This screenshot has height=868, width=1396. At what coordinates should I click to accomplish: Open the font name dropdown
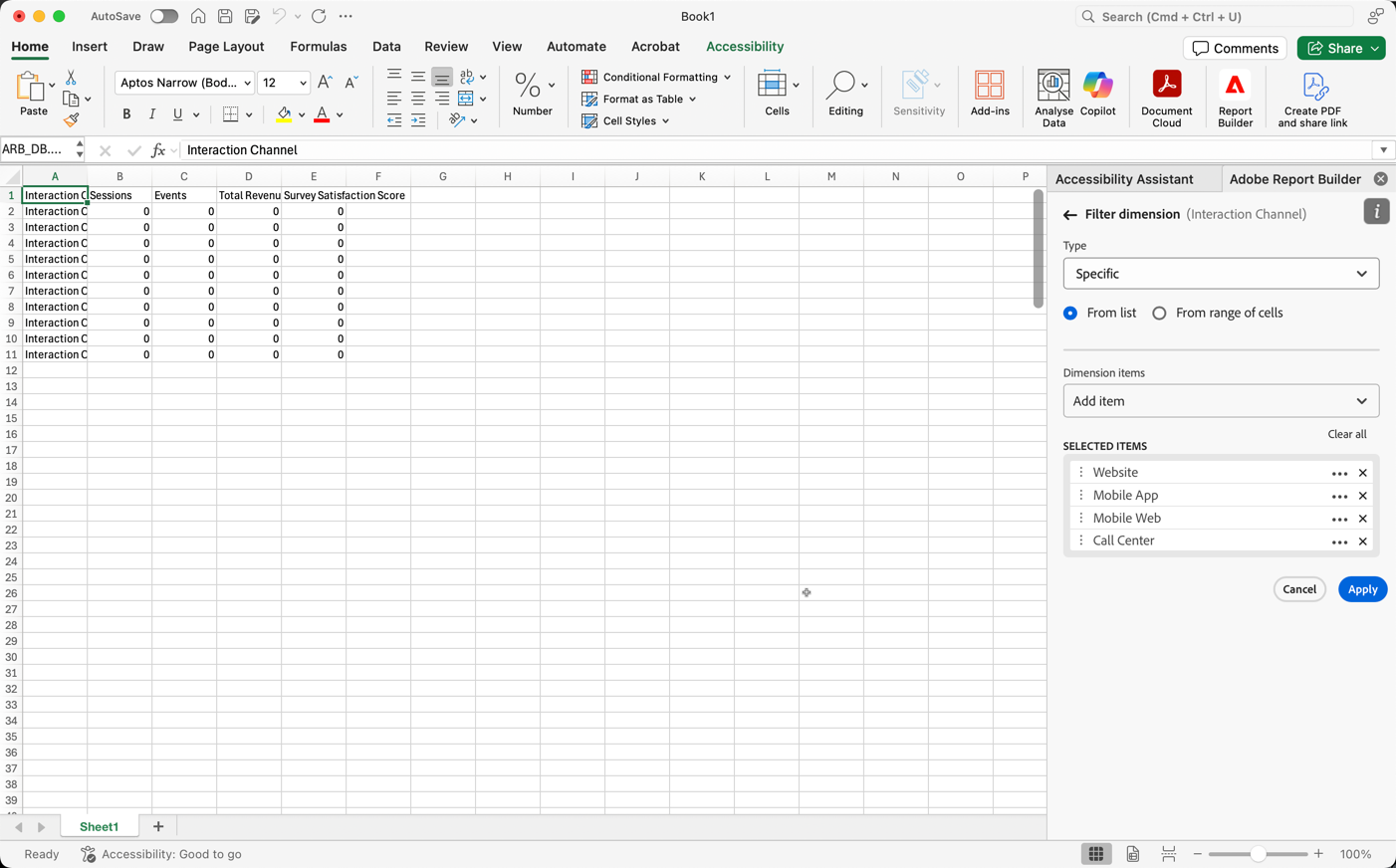pyautogui.click(x=247, y=83)
